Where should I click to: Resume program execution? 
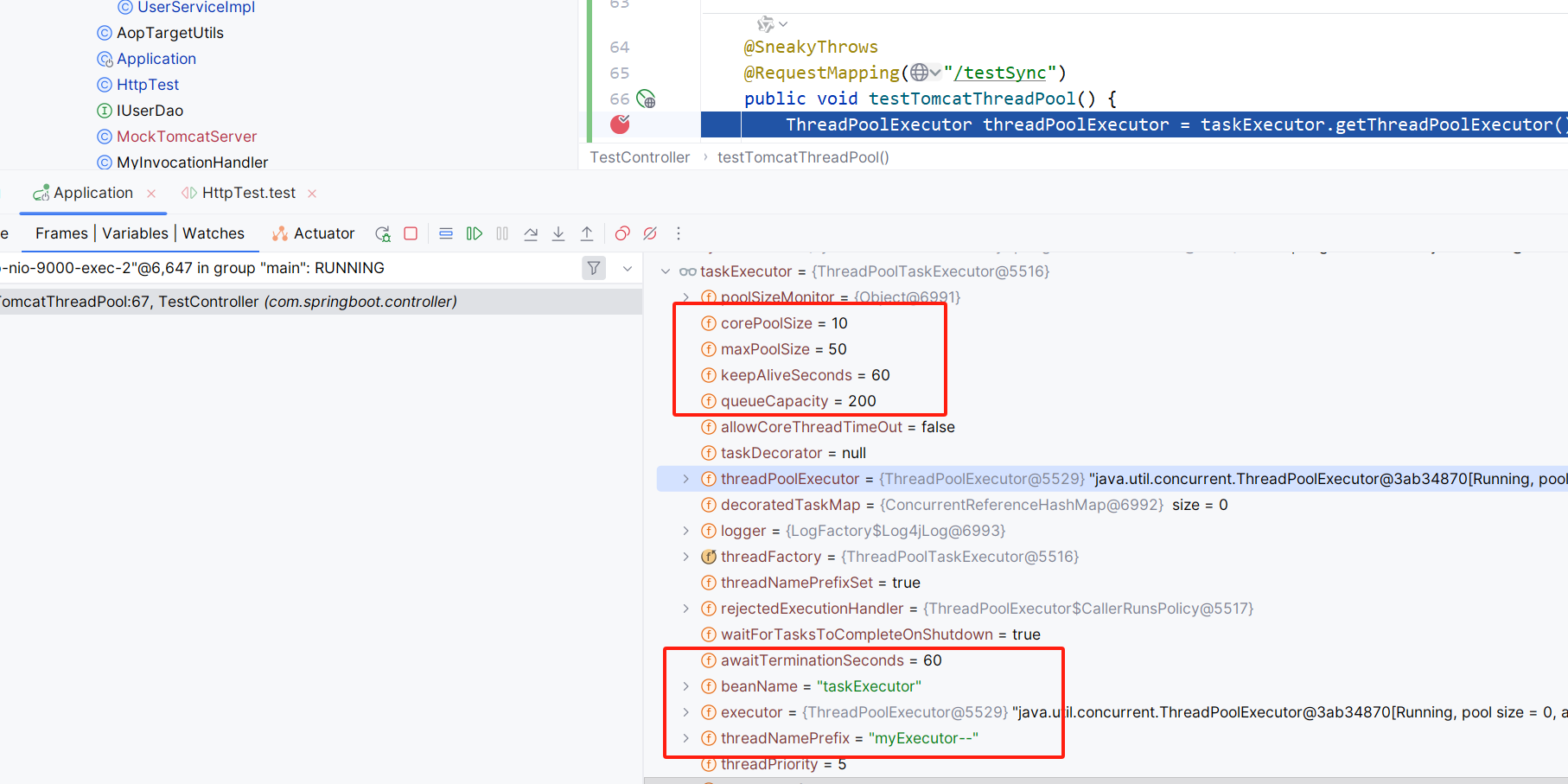(475, 233)
